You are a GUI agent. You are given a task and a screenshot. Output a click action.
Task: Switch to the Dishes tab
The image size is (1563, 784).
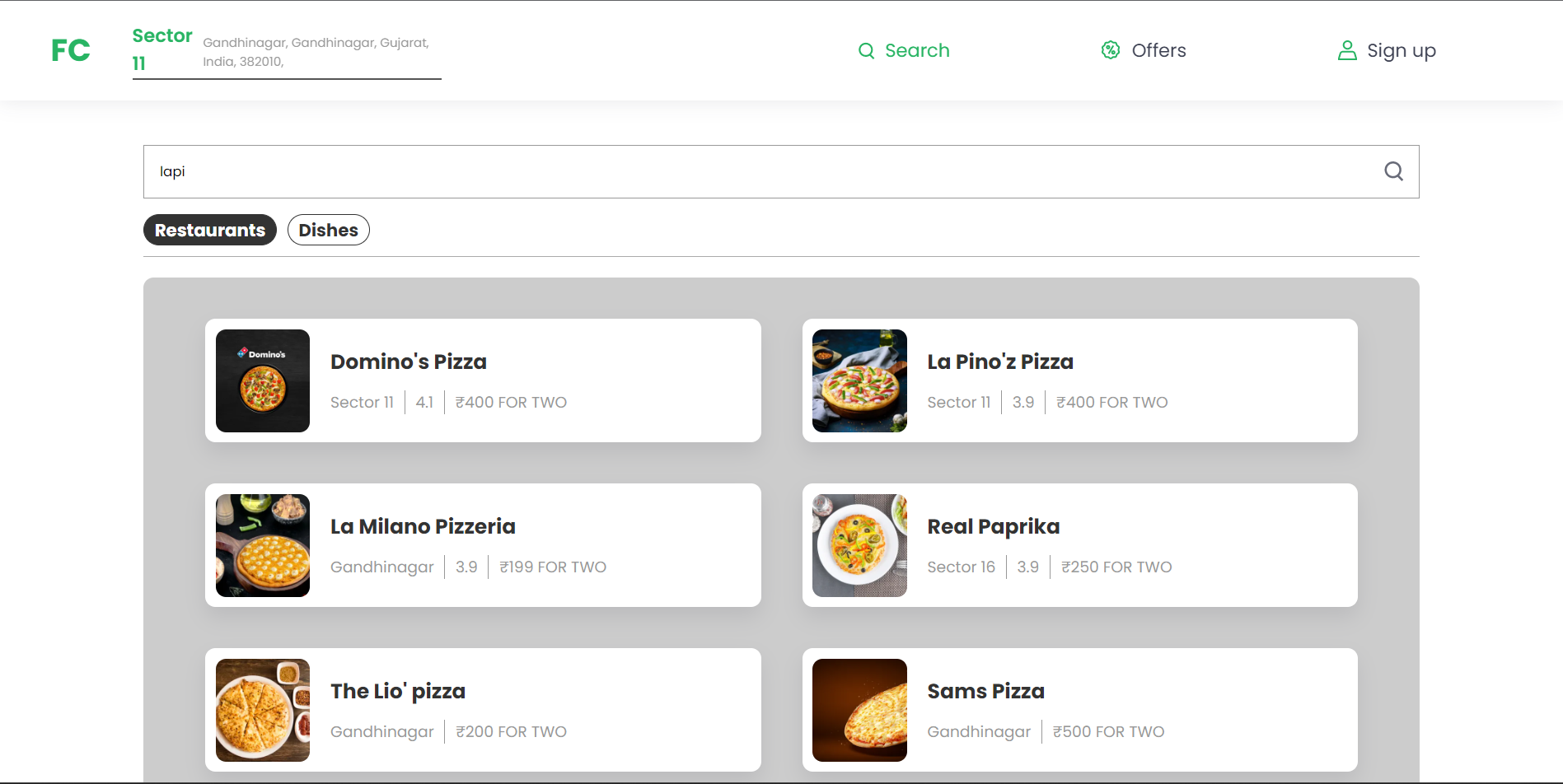coord(328,230)
